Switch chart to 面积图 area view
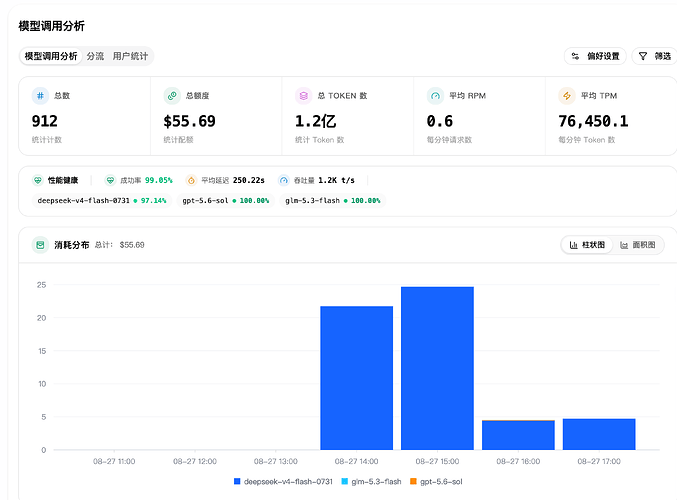 [638, 245]
